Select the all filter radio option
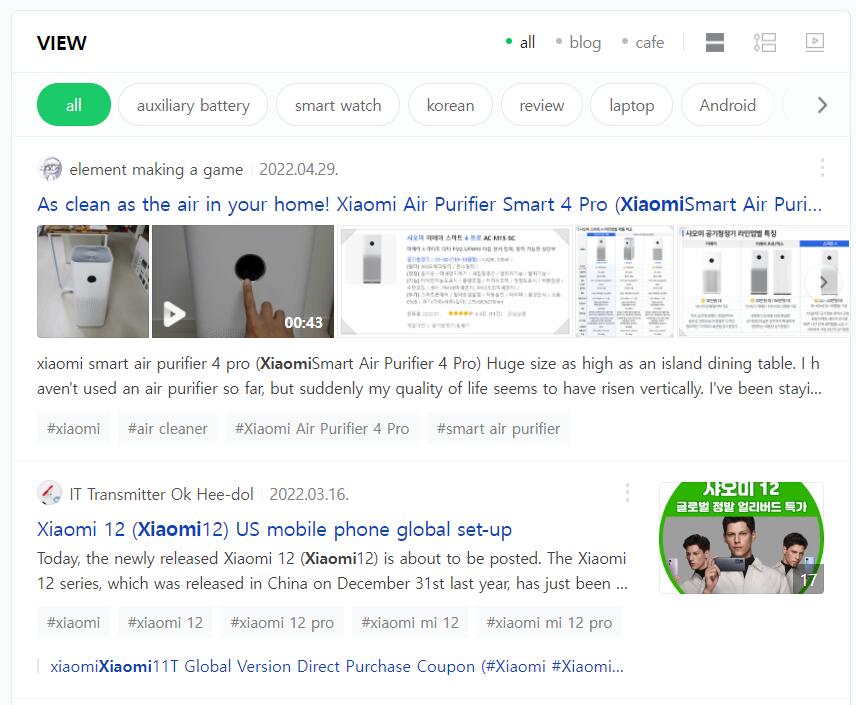 click(x=520, y=42)
